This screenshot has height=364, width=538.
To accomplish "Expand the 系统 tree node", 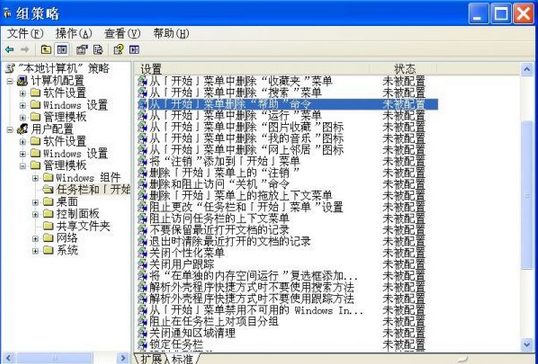I will (35, 251).
